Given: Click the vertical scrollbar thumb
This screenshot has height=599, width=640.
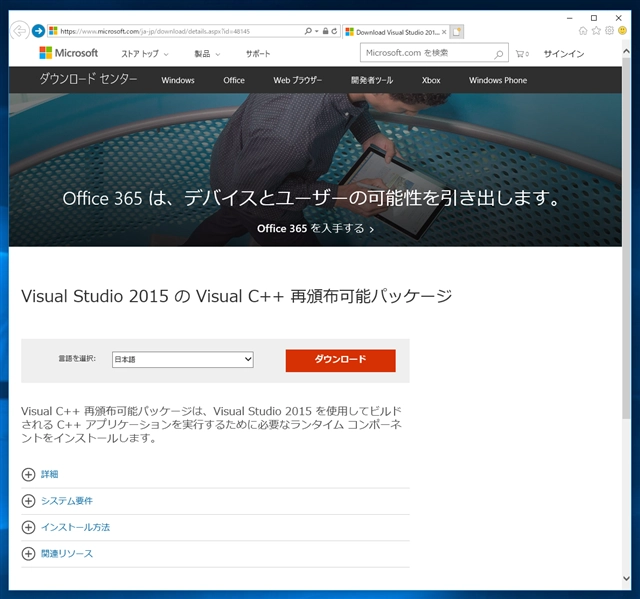Looking at the screenshot, I should [x=626, y=238].
